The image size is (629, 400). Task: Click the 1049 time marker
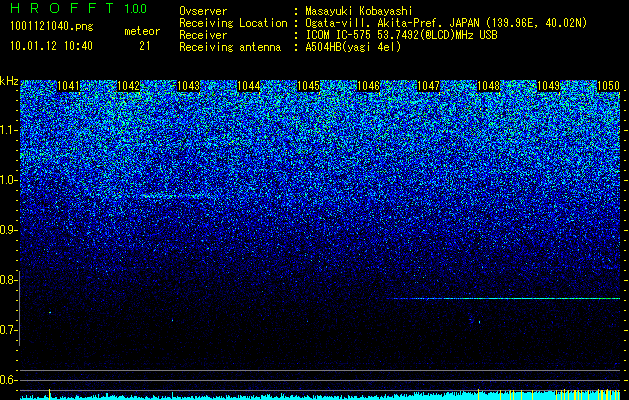pyautogui.click(x=548, y=86)
